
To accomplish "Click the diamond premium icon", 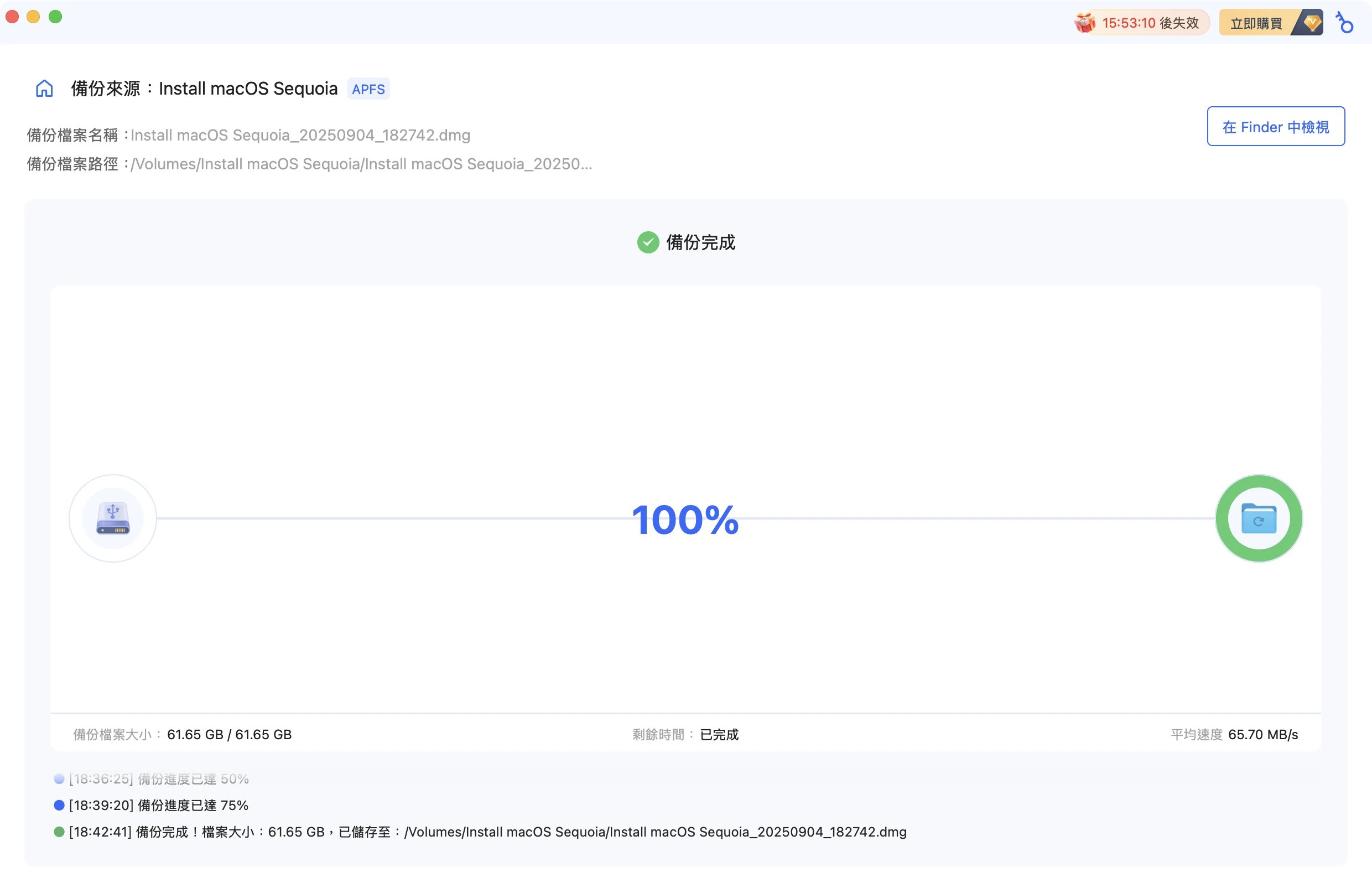I will pos(1313,23).
